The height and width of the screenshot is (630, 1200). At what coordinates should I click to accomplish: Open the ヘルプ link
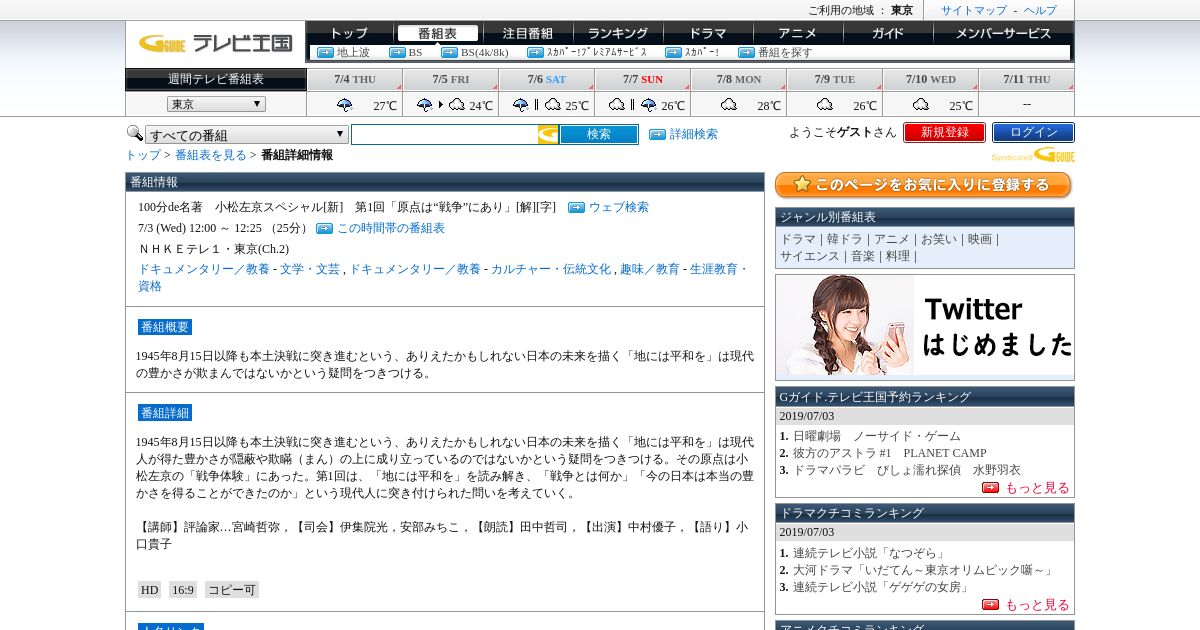[x=1040, y=10]
